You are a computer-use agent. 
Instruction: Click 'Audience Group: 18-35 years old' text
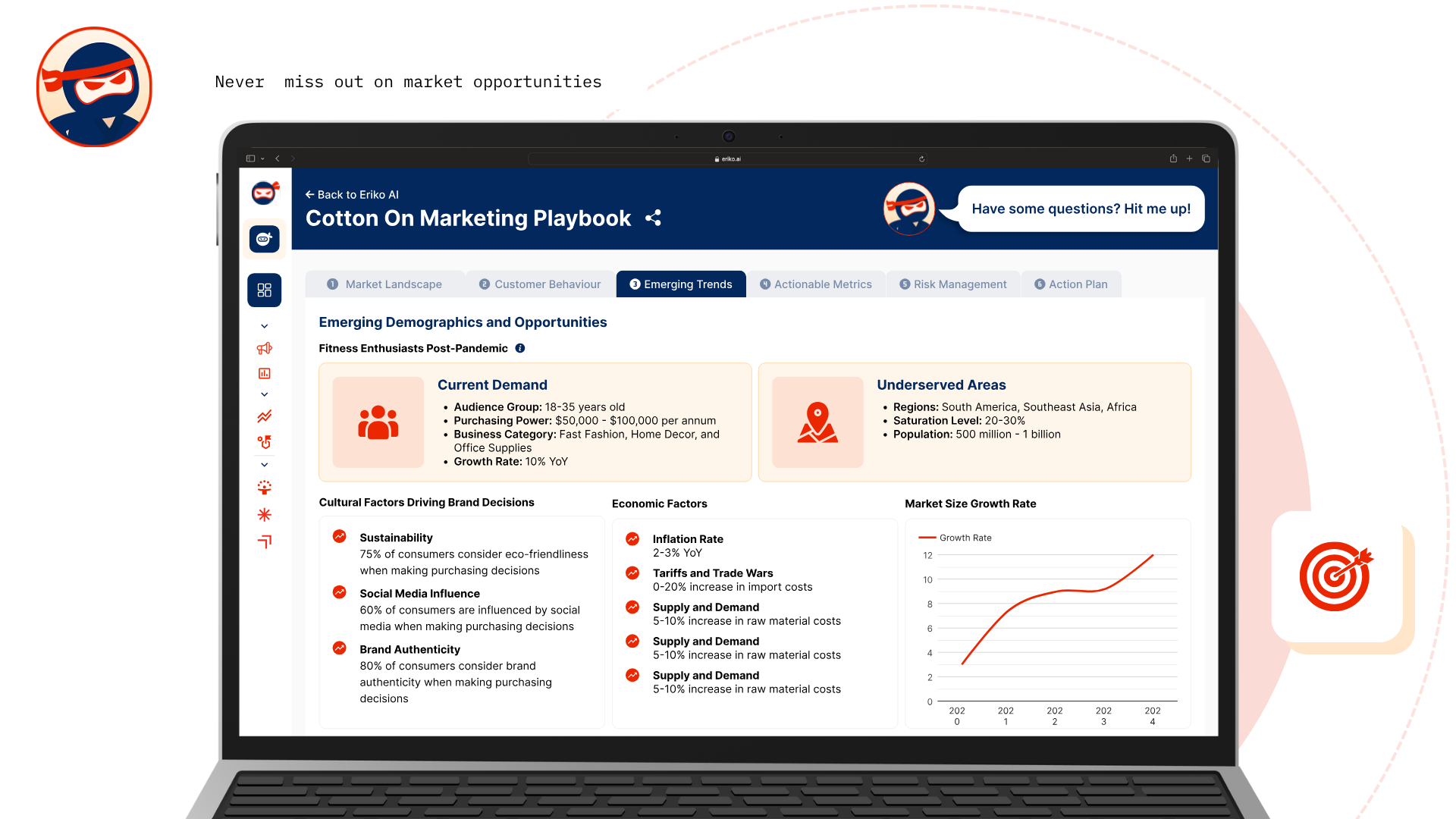[539, 407]
